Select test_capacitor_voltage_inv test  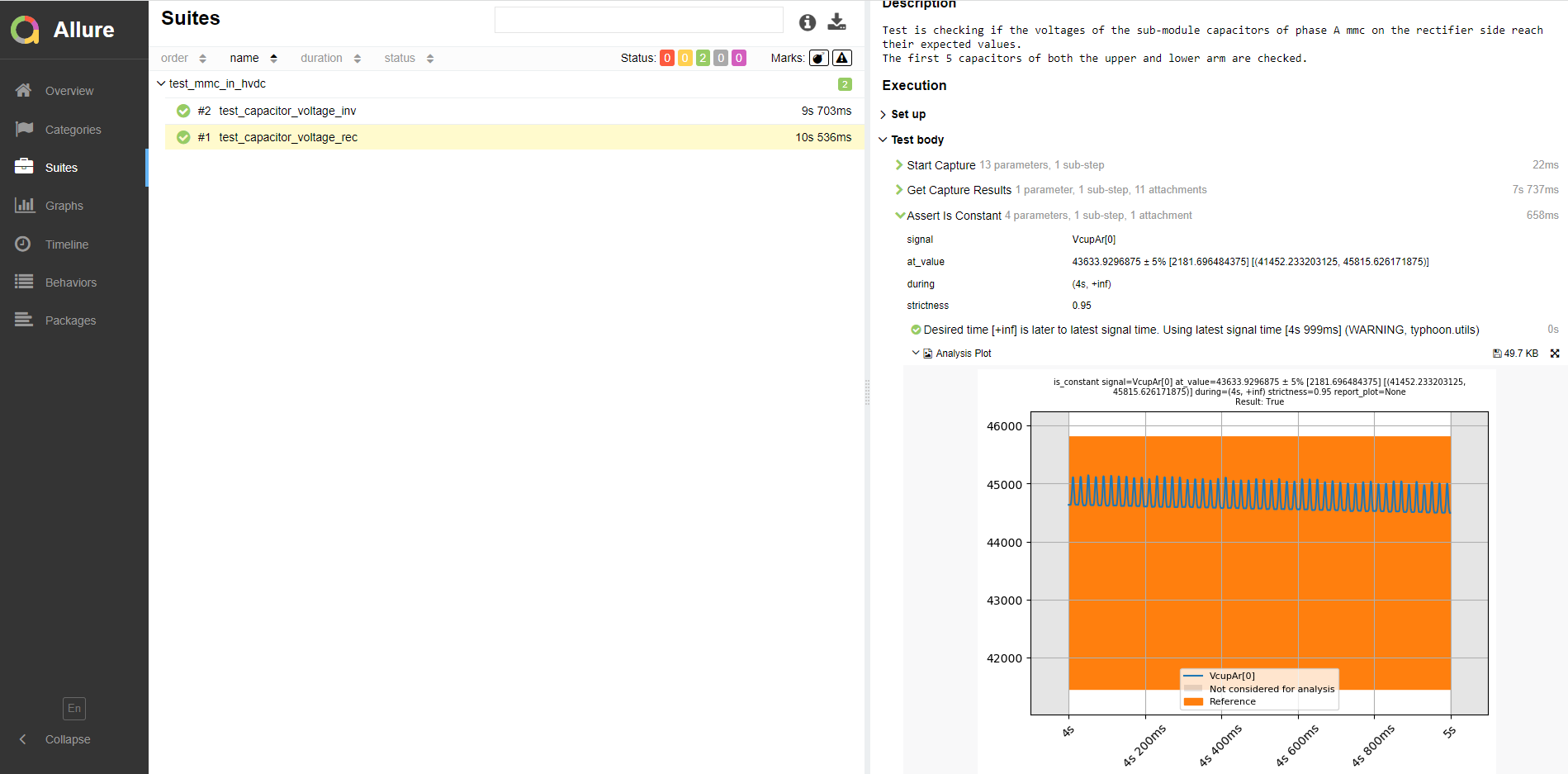click(x=287, y=111)
